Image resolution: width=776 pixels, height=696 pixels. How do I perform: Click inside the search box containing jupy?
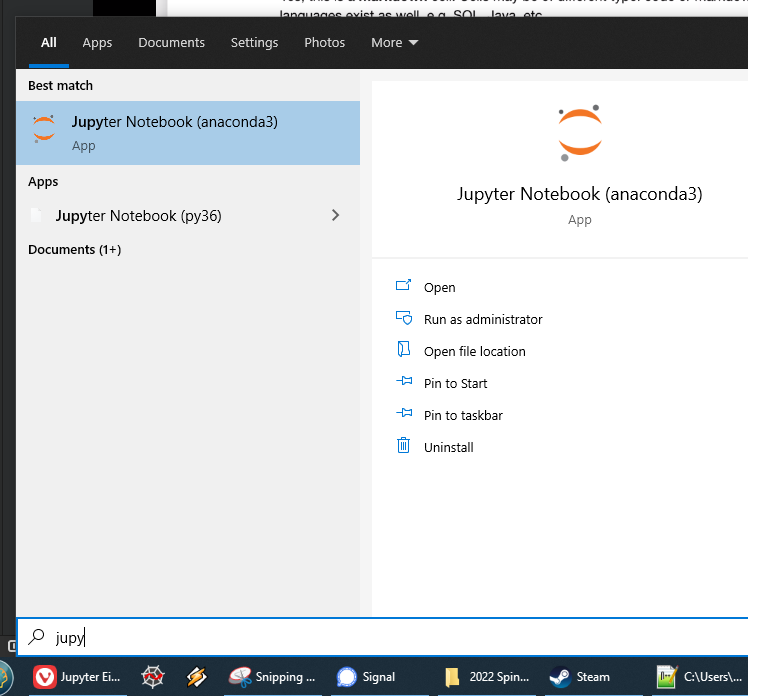(382, 637)
